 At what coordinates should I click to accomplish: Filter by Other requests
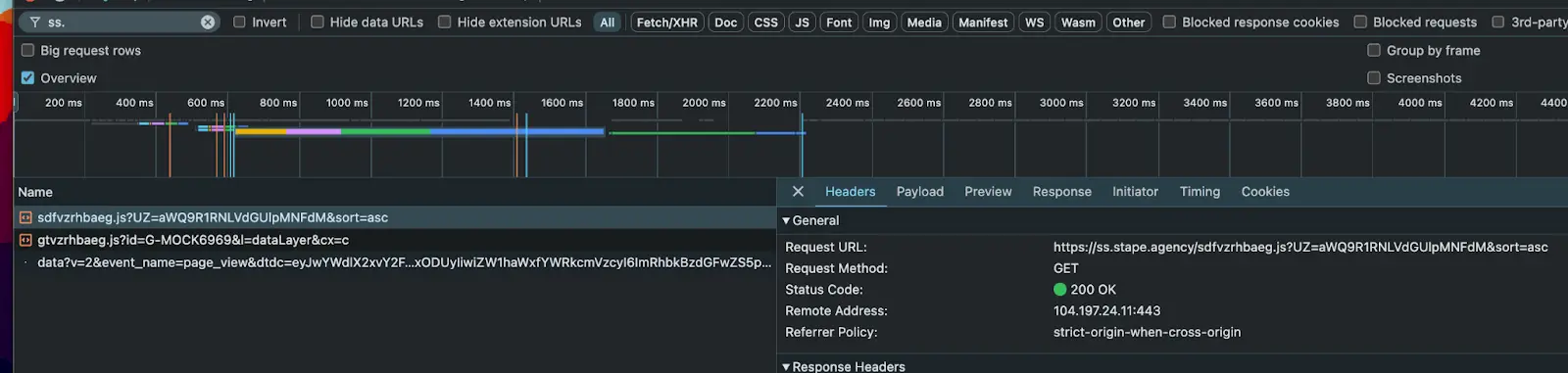point(1129,22)
